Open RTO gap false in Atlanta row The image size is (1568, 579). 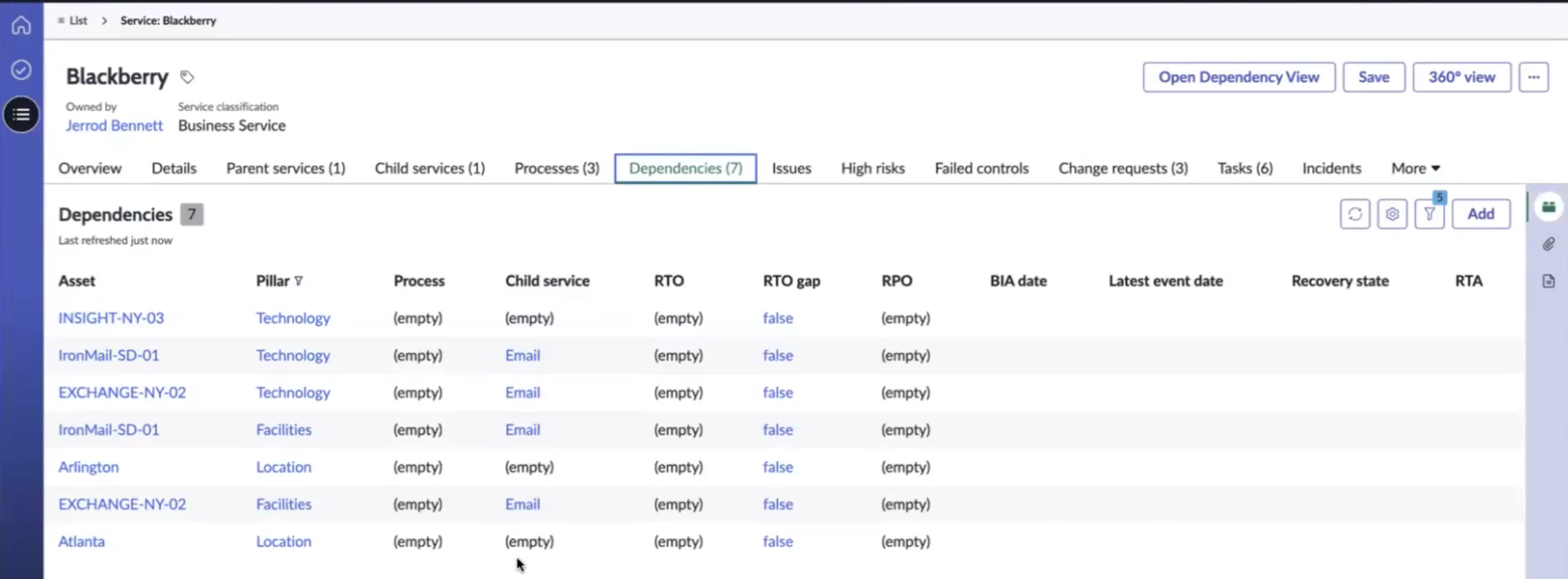pyautogui.click(x=778, y=541)
